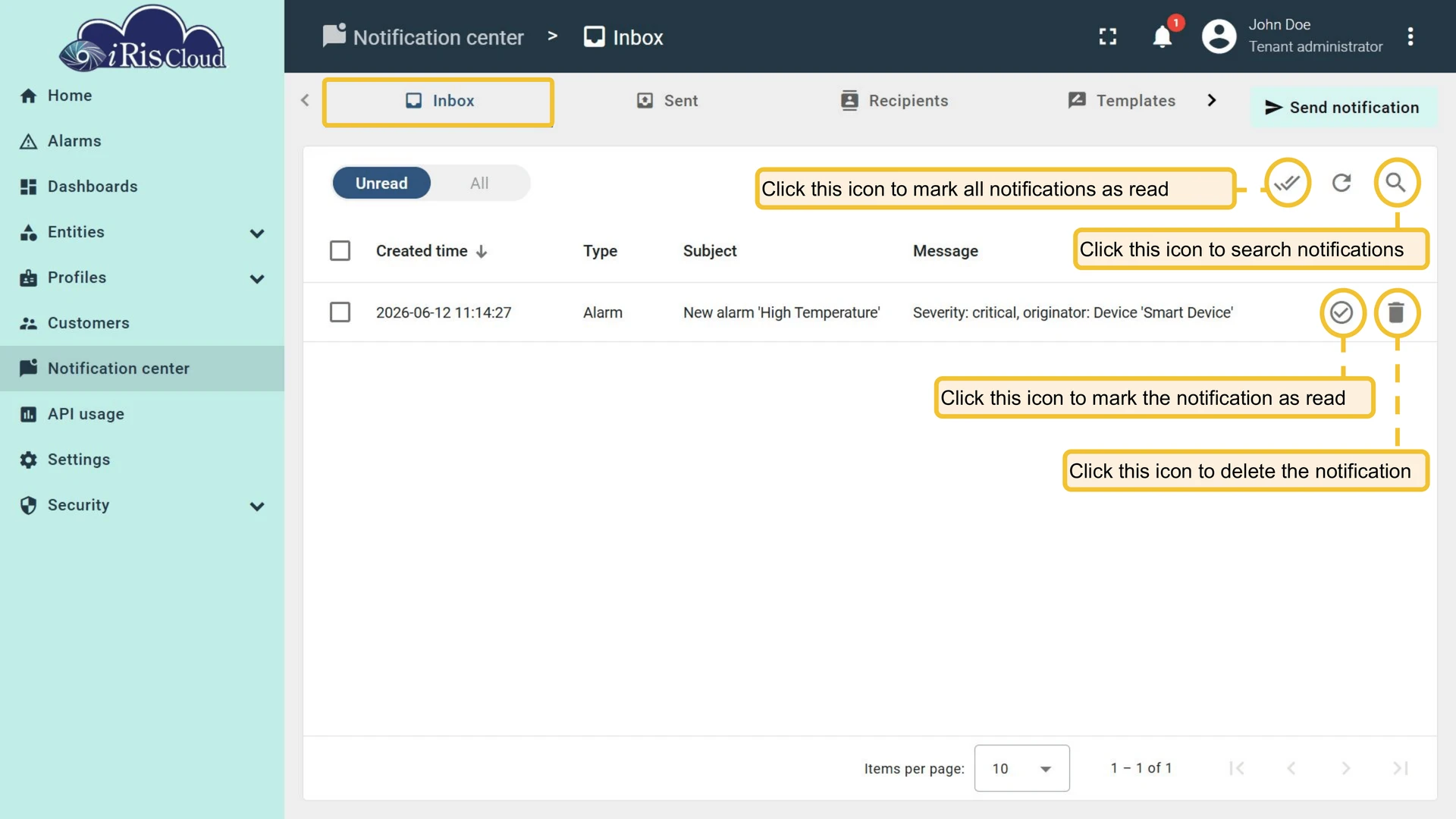Go to Home in the sidebar
The height and width of the screenshot is (819, 1456).
[142, 96]
